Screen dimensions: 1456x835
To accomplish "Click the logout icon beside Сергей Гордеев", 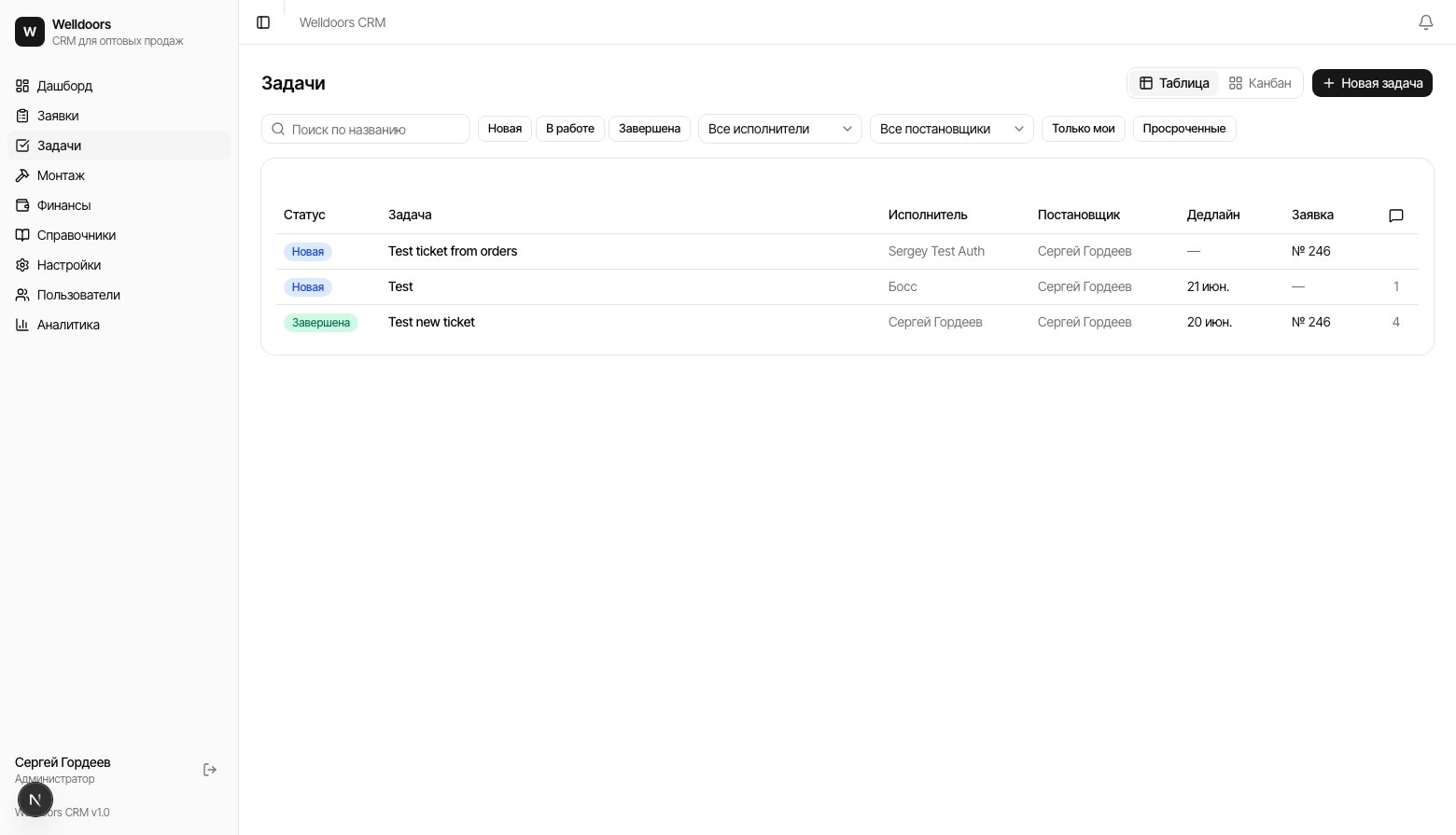I will [210, 770].
